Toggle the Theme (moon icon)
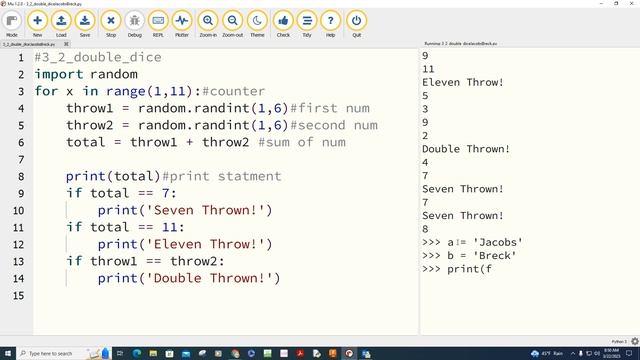This screenshot has height=360, width=640. pyautogui.click(x=257, y=24)
